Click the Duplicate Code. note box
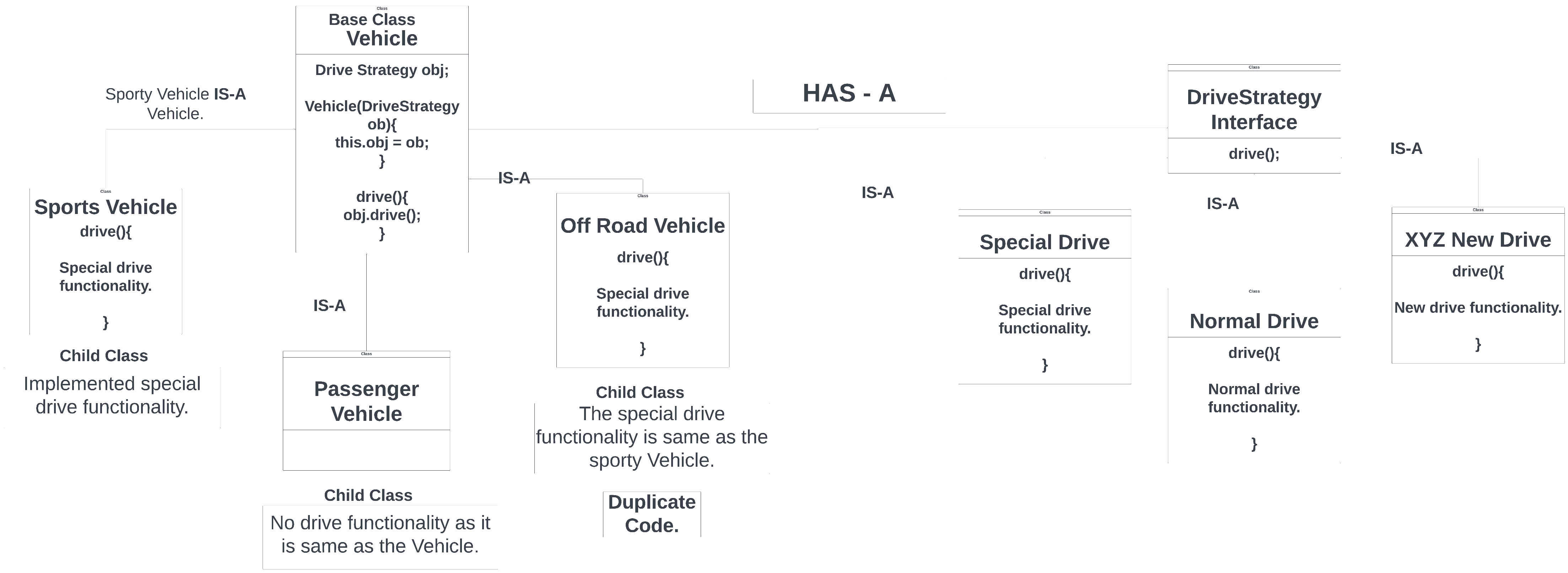 [652, 514]
